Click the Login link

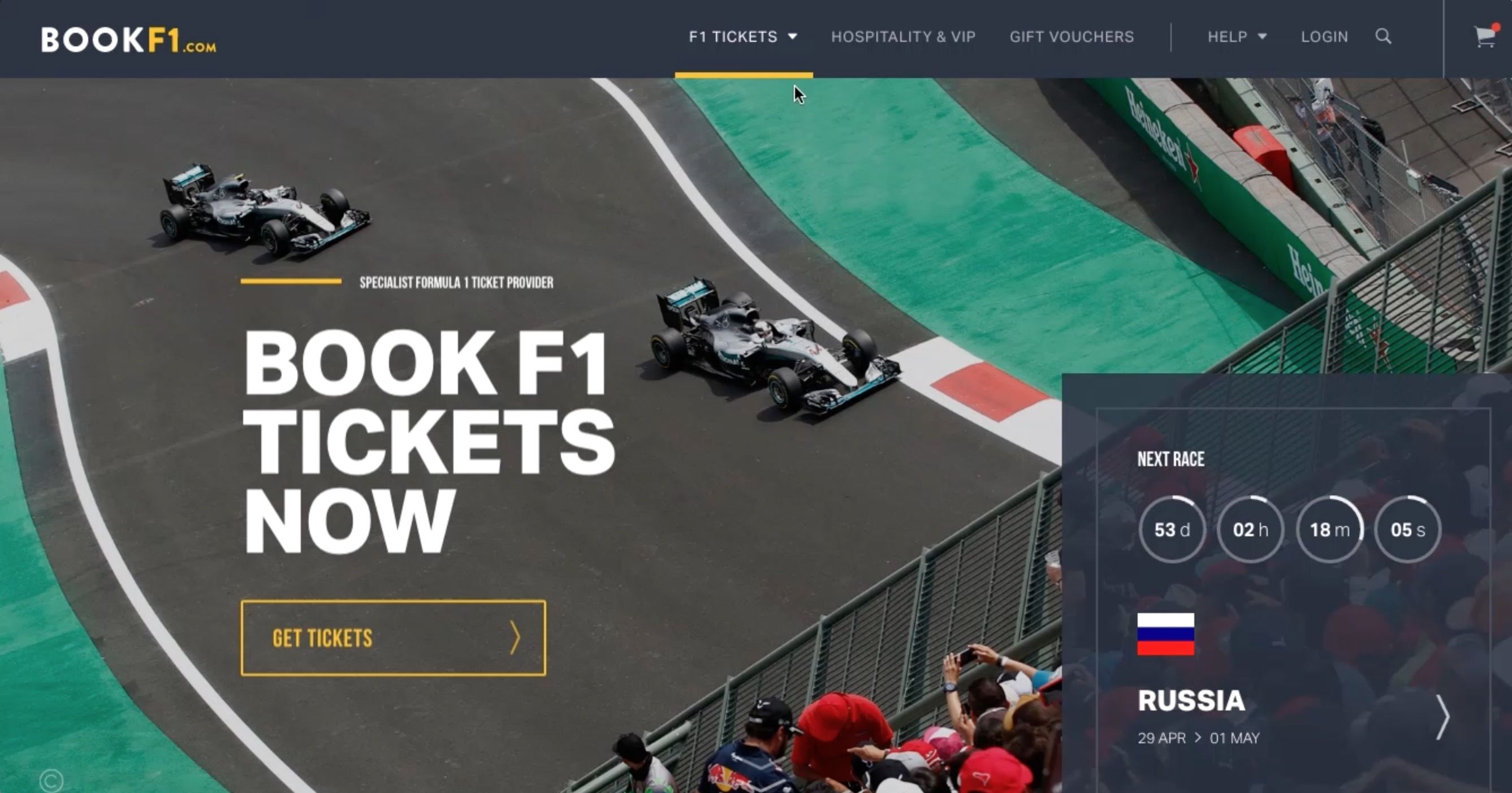point(1324,36)
